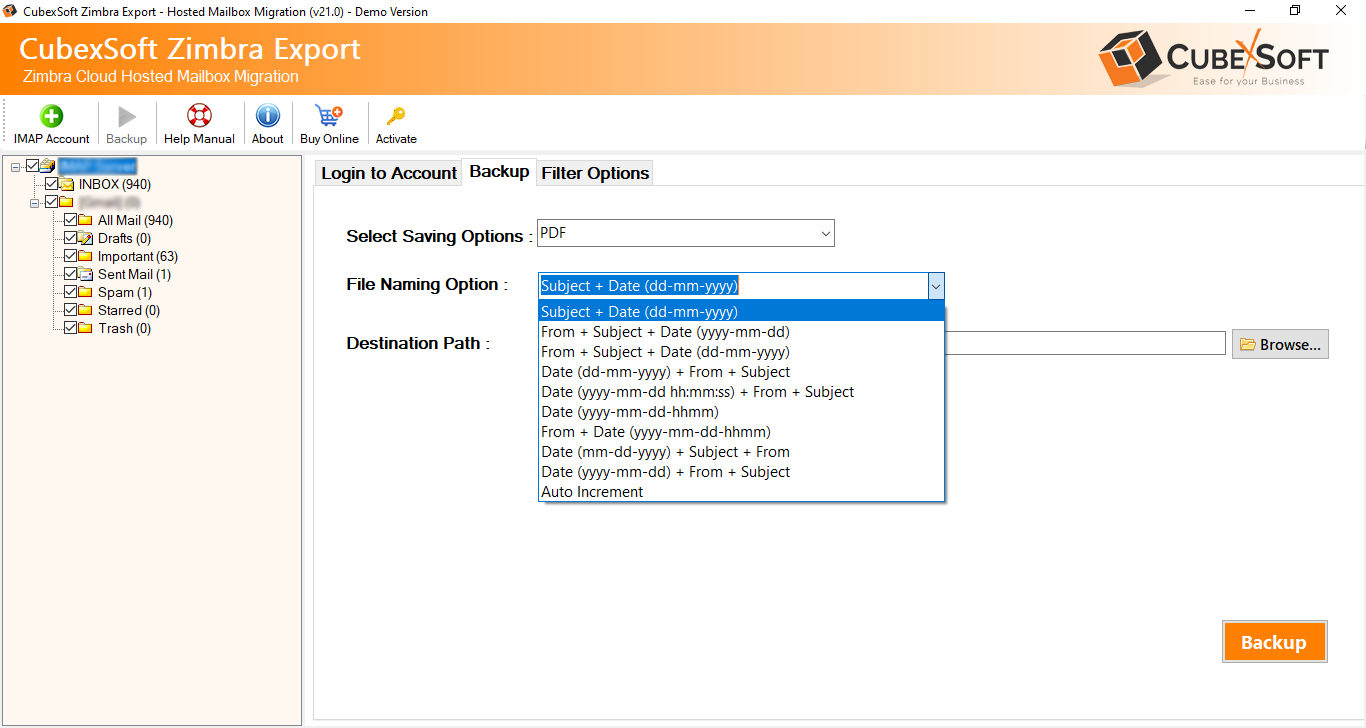Select the Sent Mail (1) tree label
Viewport: 1366px width, 728px height.
click(134, 274)
